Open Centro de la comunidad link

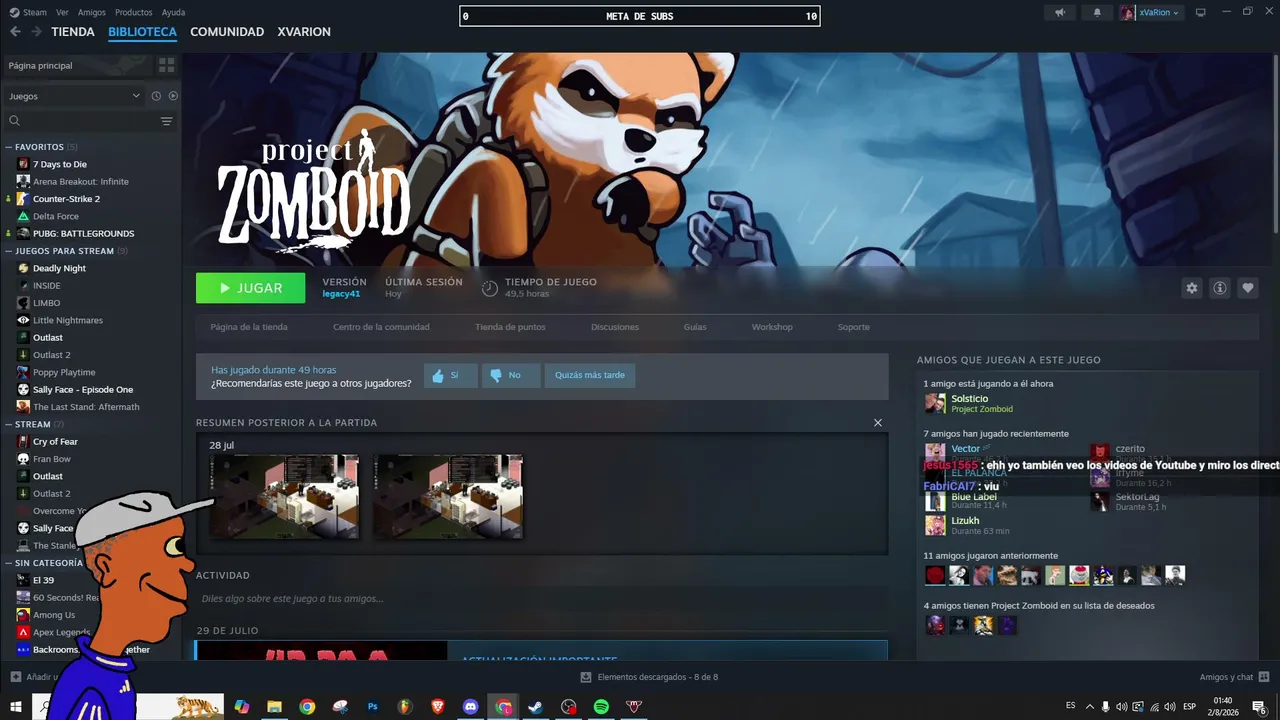381,327
